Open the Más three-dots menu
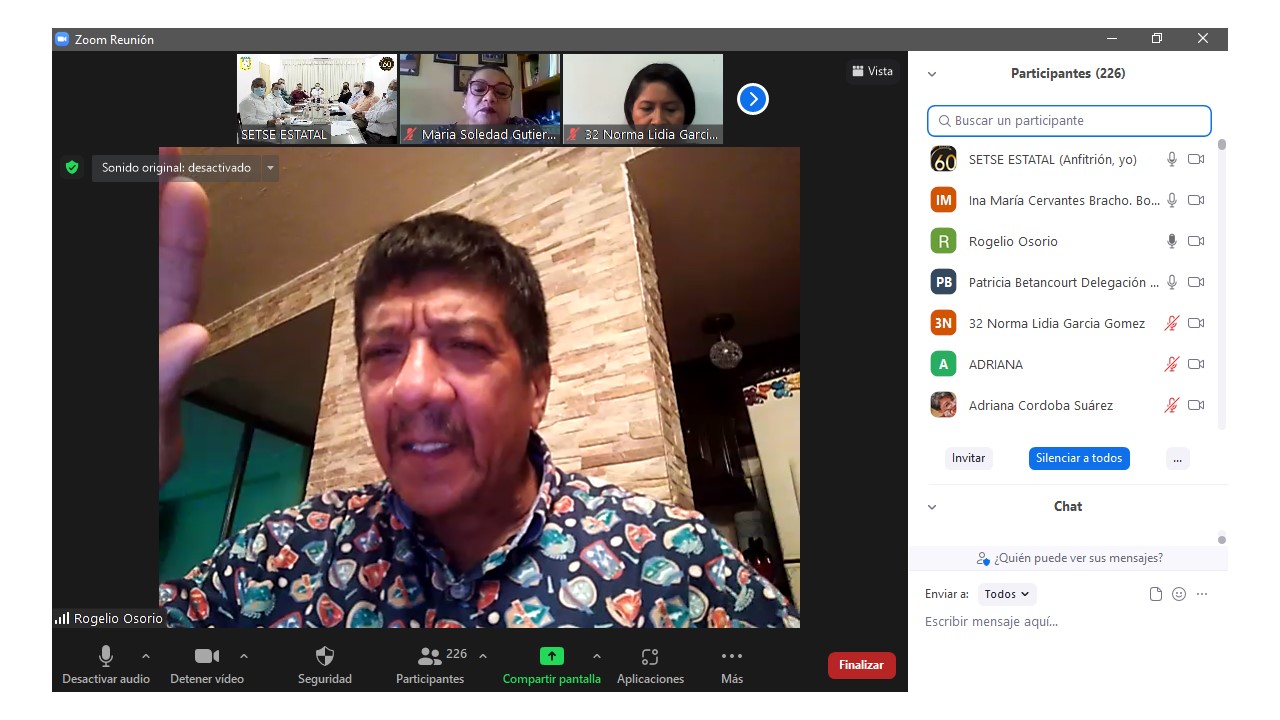 [x=732, y=665]
